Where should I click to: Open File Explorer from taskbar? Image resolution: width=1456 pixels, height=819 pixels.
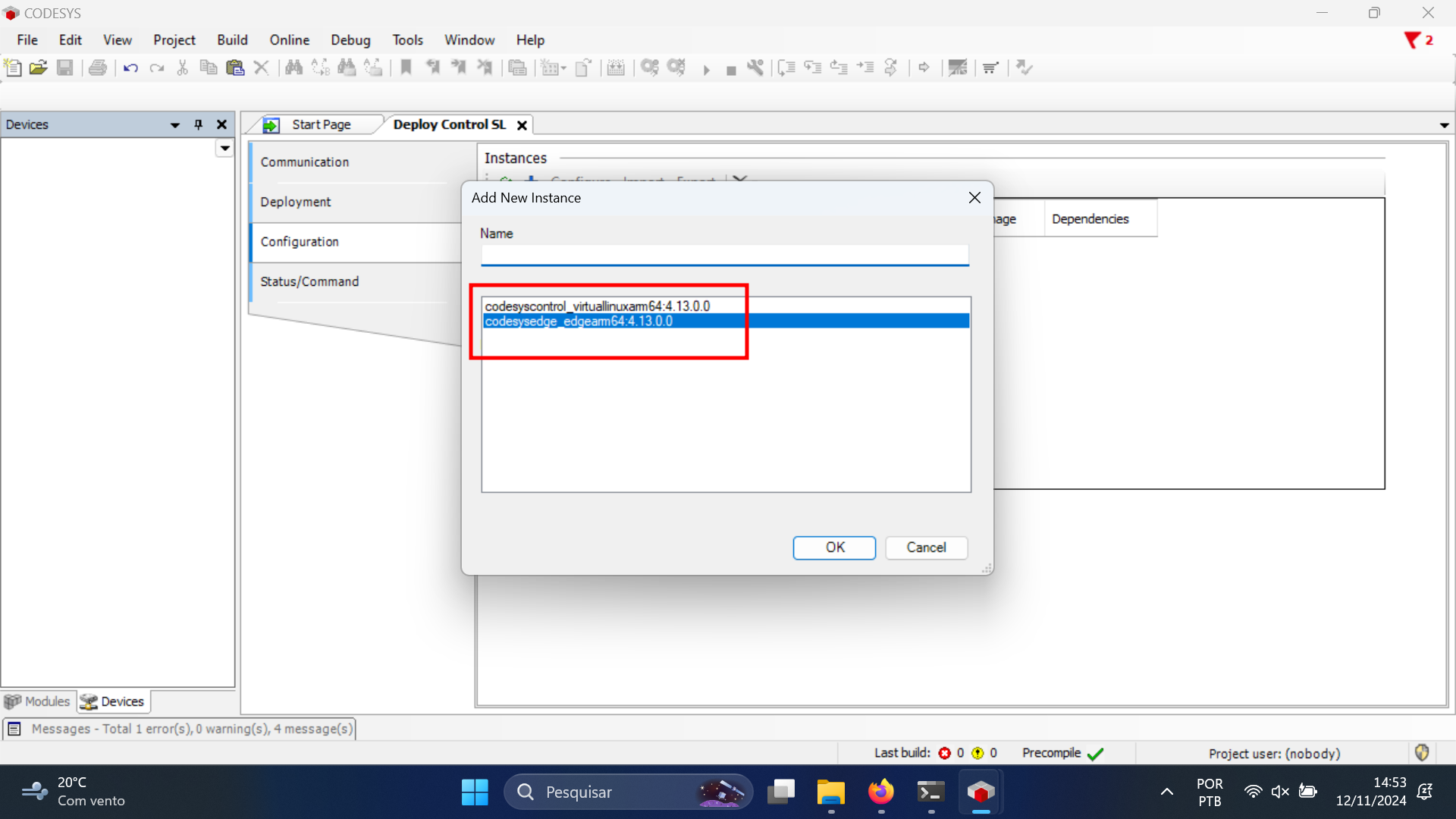(830, 792)
